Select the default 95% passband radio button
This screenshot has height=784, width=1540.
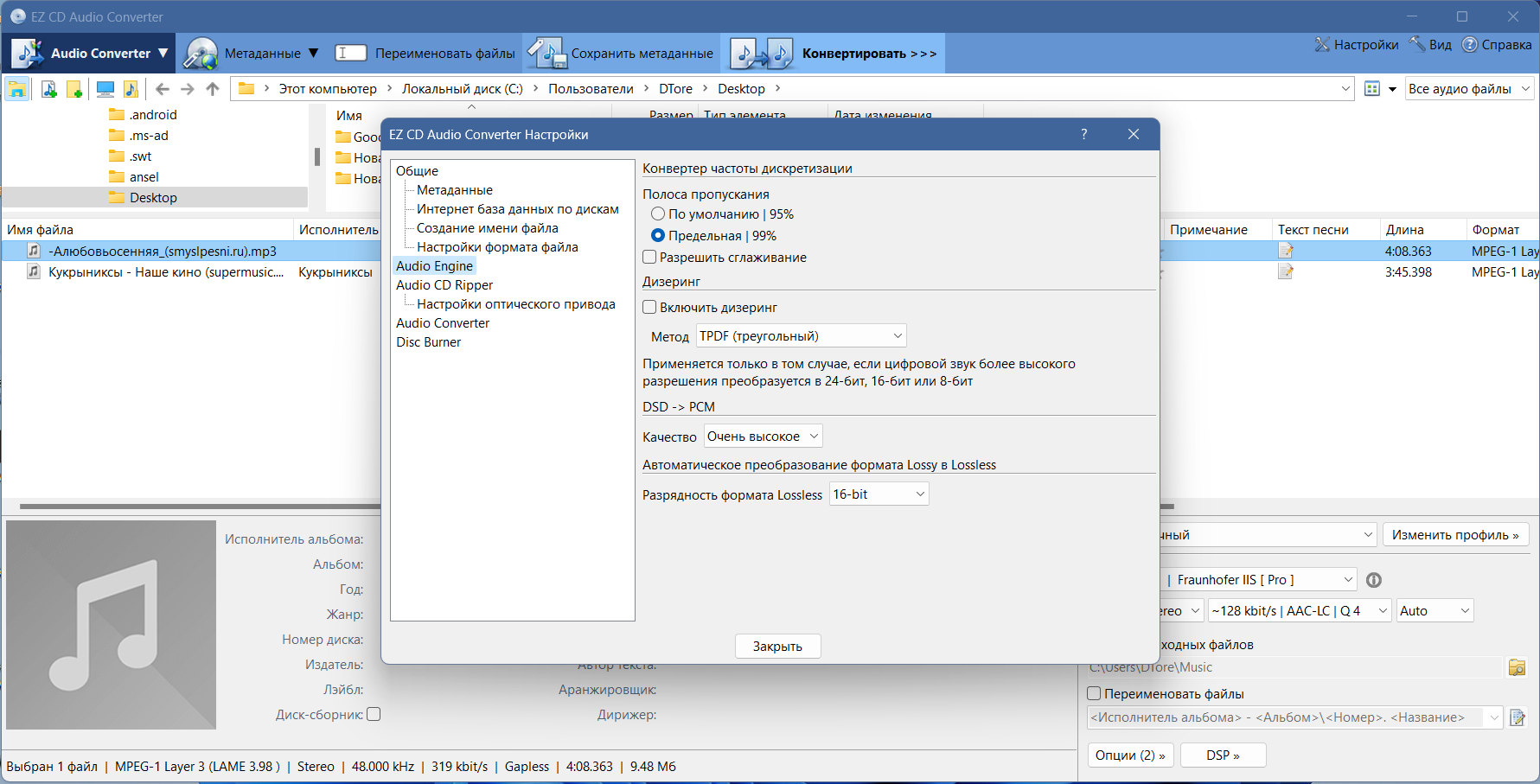(x=658, y=214)
